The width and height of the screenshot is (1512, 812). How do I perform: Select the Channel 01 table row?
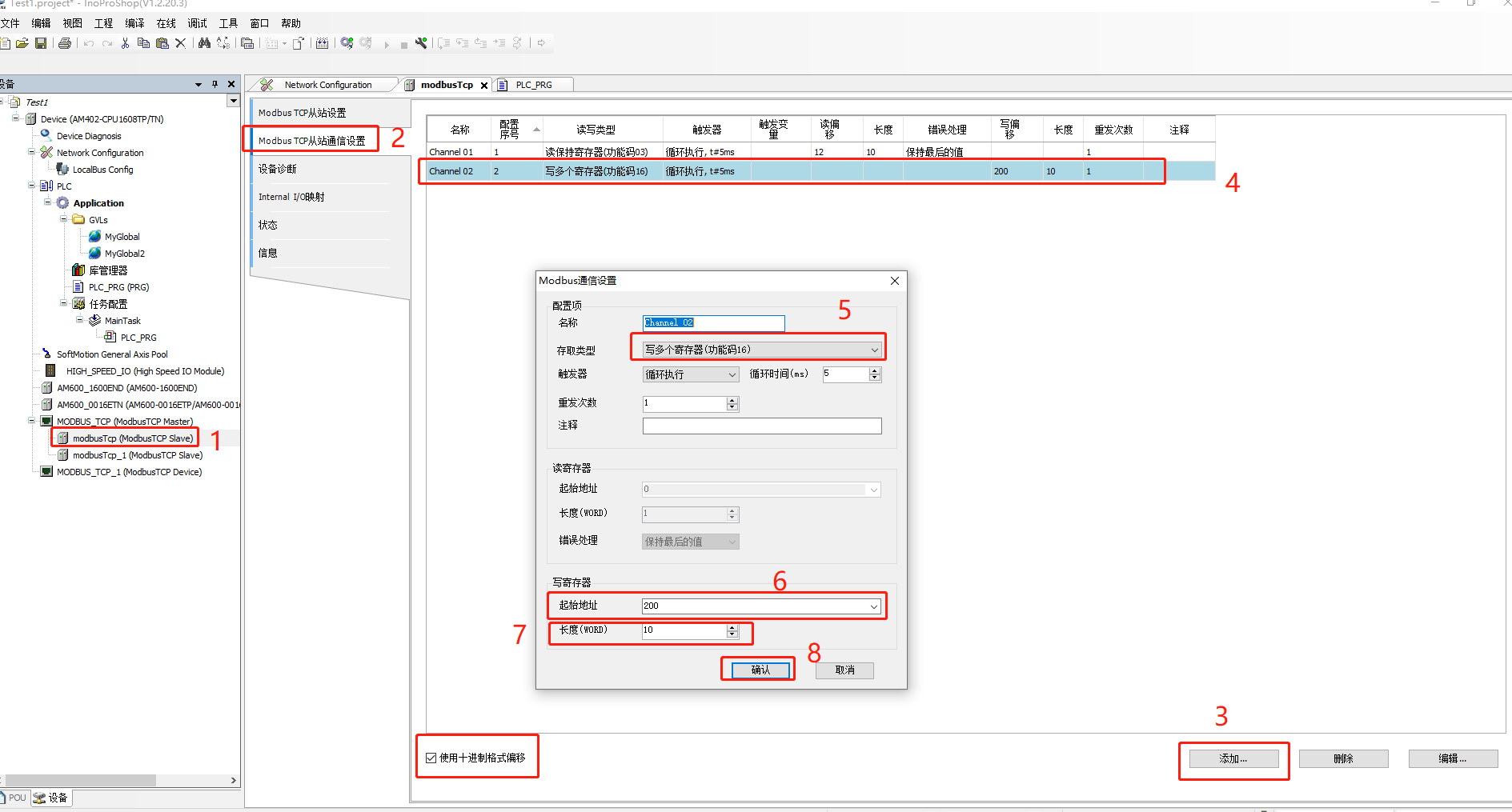[820, 152]
